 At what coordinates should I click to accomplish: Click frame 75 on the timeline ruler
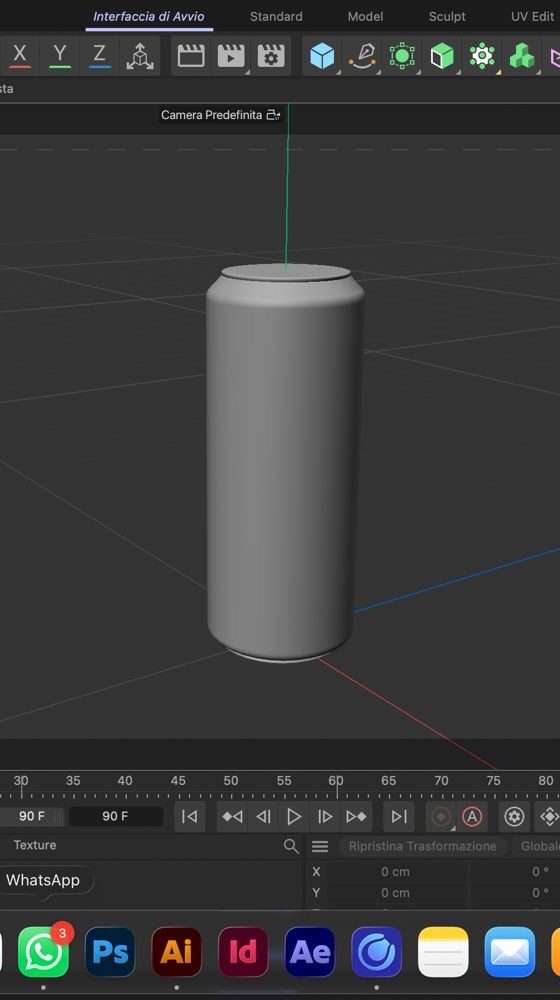coord(493,781)
